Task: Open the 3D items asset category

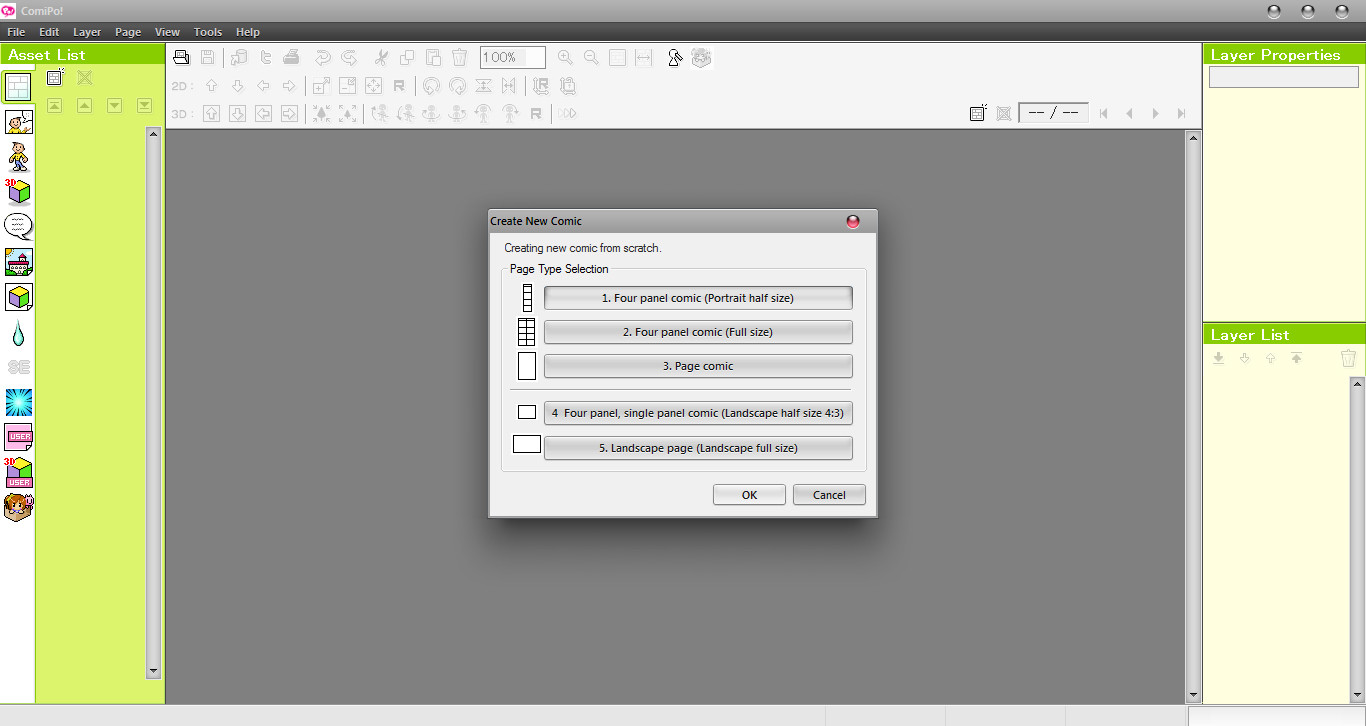Action: [17, 190]
